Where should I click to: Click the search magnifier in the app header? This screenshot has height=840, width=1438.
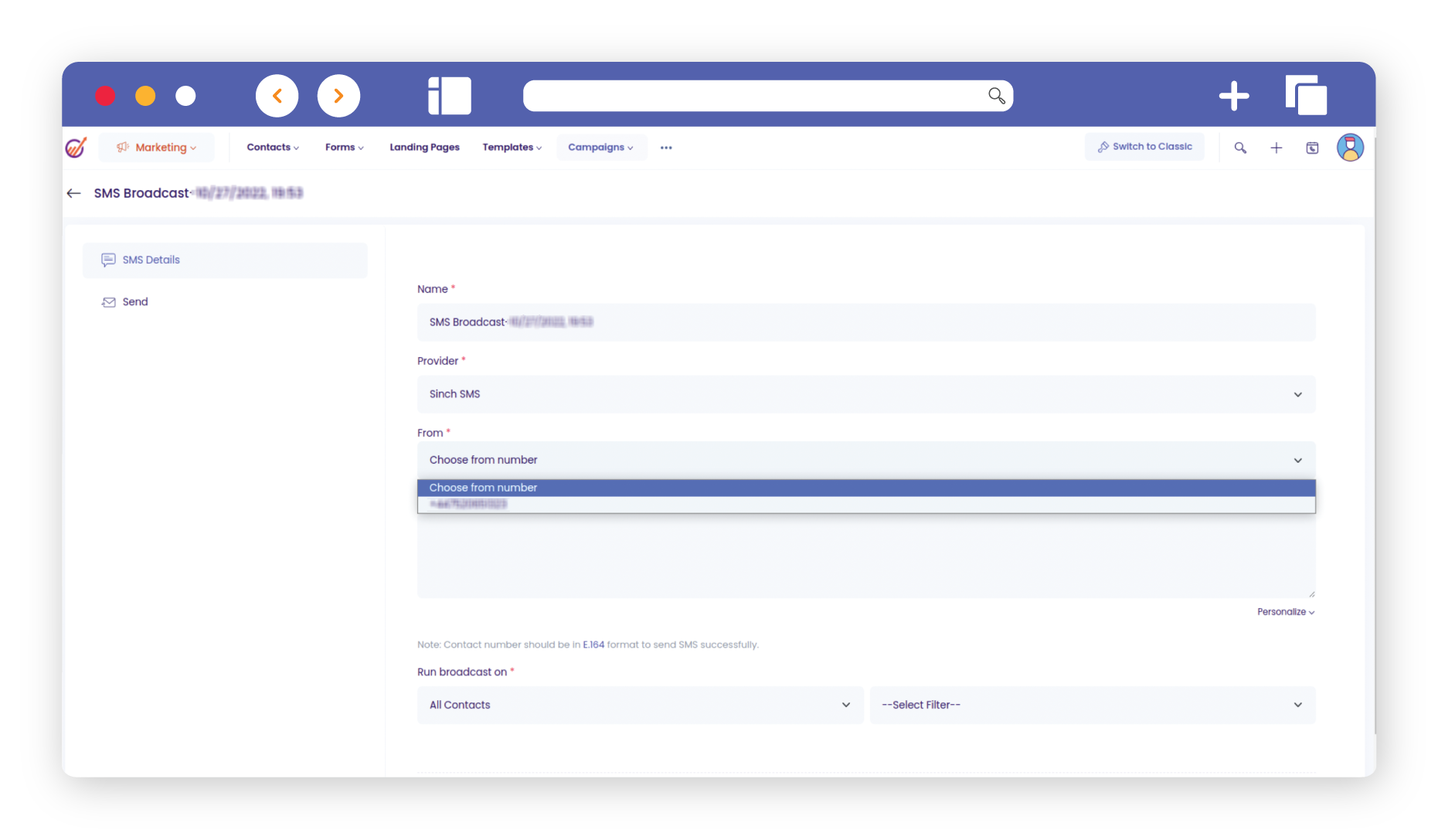tap(1240, 148)
